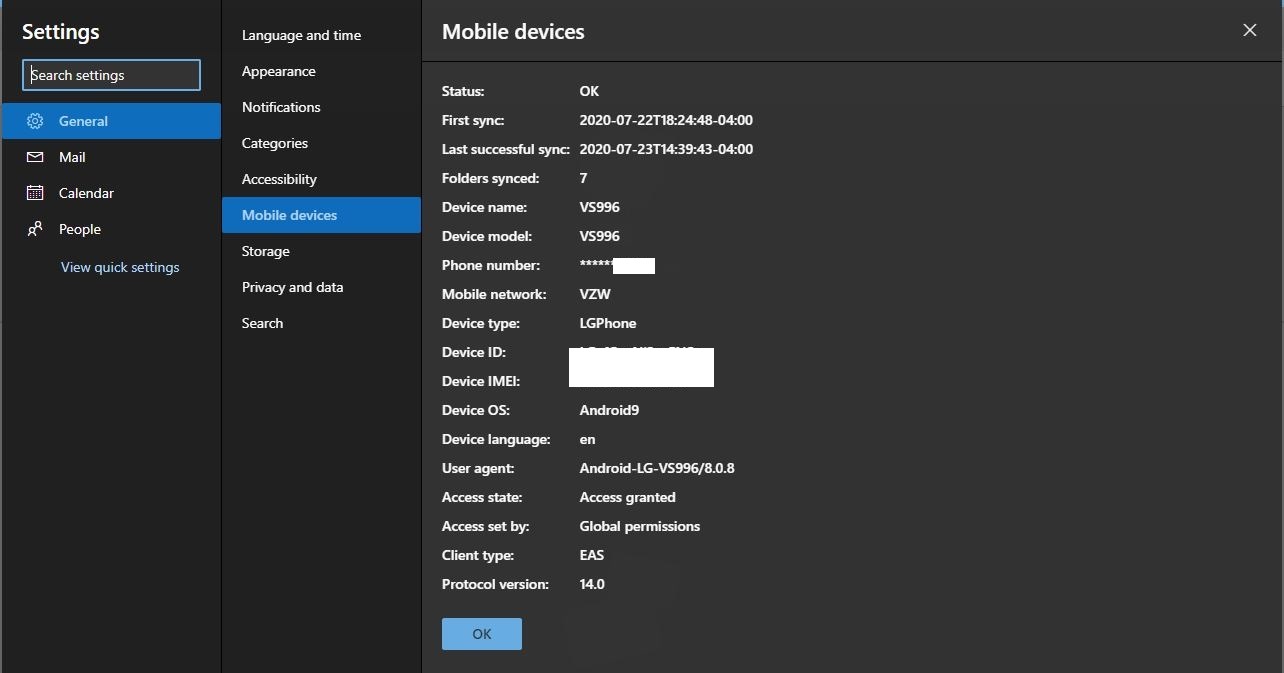Click Protocol version value 14.0

pos(592,584)
